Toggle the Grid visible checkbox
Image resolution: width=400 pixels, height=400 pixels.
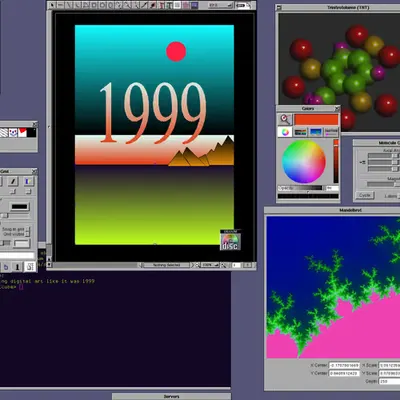(28, 234)
